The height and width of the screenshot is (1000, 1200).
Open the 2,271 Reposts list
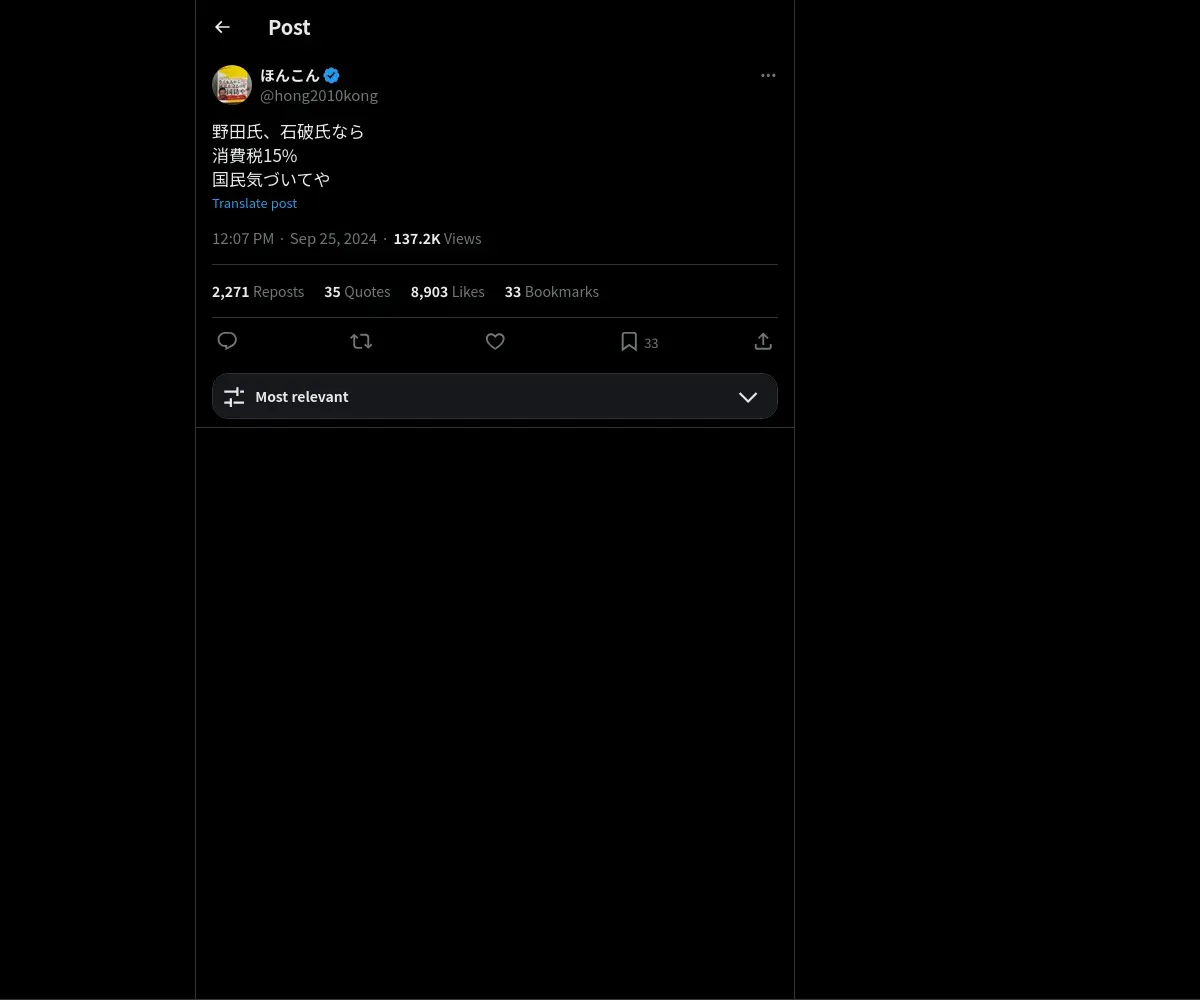tap(258, 292)
